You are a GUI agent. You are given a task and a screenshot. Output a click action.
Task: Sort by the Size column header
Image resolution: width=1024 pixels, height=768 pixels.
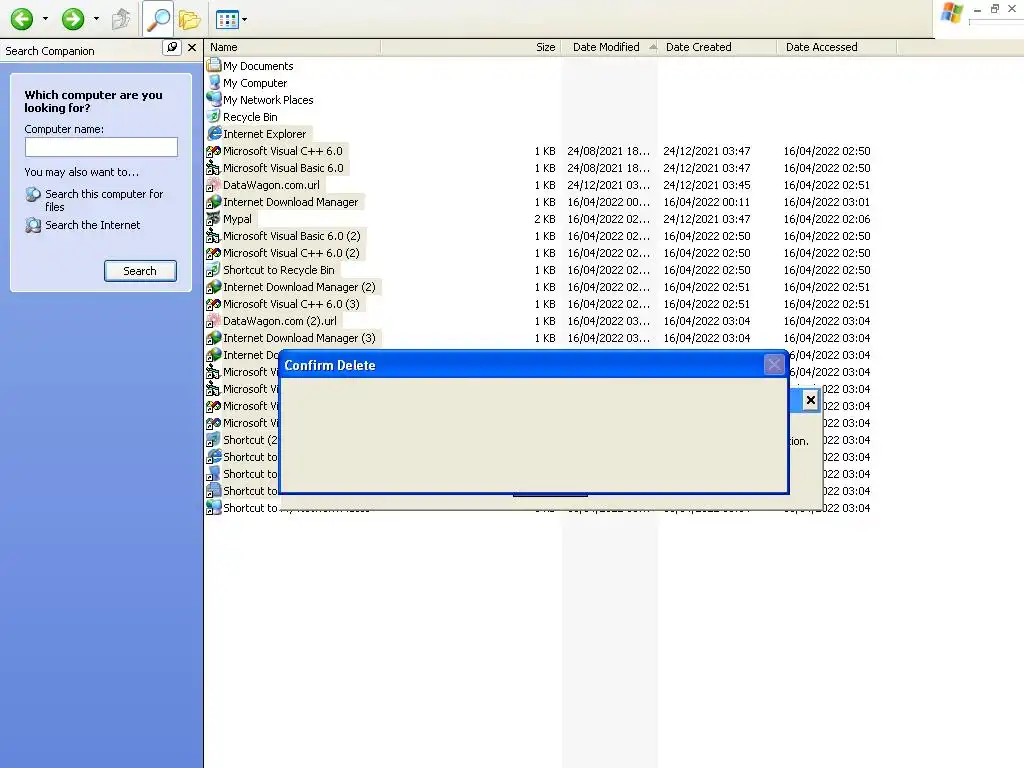point(472,47)
